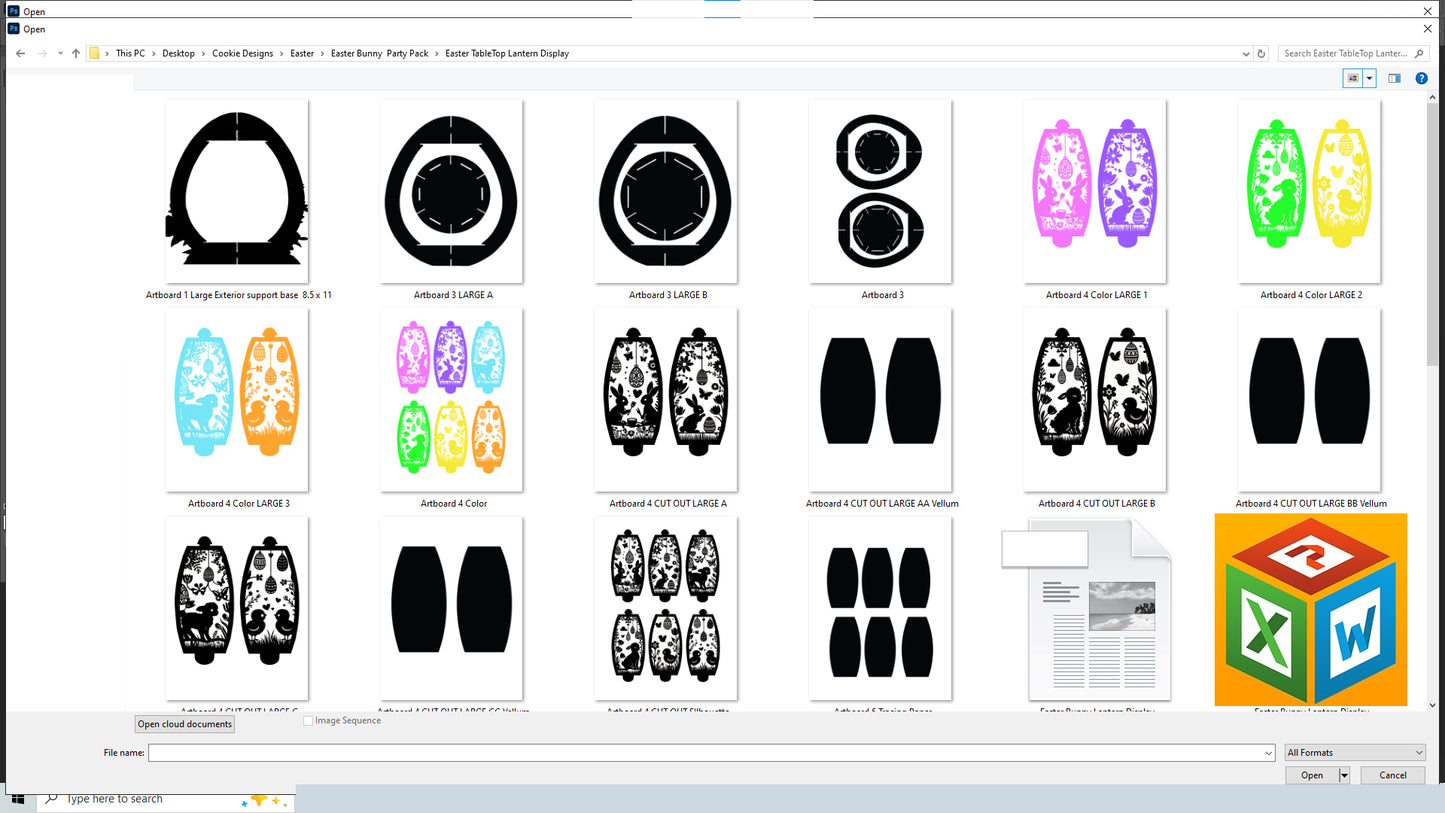This screenshot has height=813, width=1445.
Task: Navigate to Easter folder in breadcrumb
Action: pyautogui.click(x=302, y=54)
